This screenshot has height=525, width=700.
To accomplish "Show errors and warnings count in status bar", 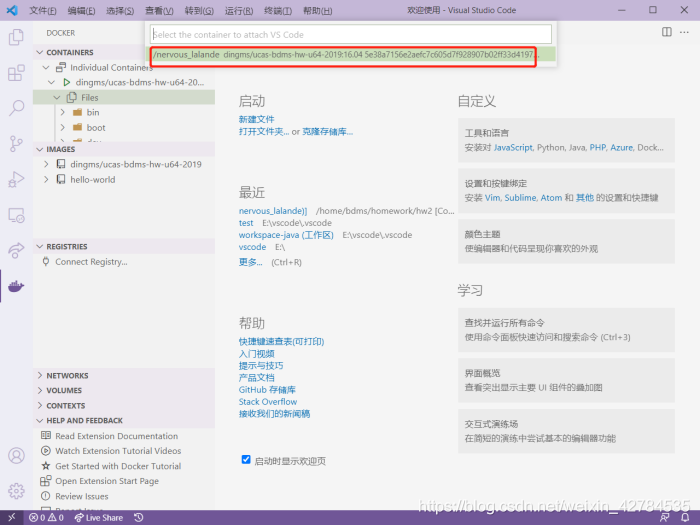I will [46, 517].
